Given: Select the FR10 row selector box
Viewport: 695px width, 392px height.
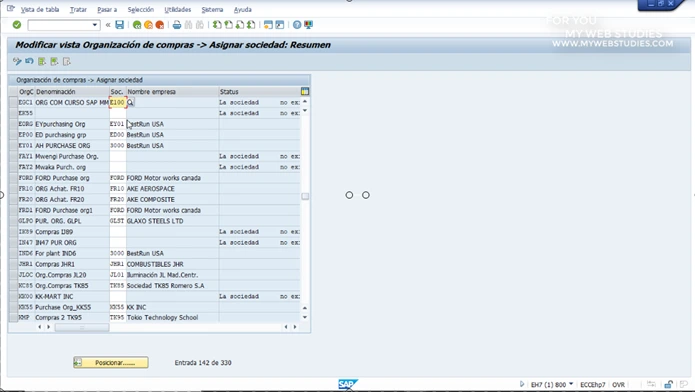Looking at the screenshot, I should (13, 188).
